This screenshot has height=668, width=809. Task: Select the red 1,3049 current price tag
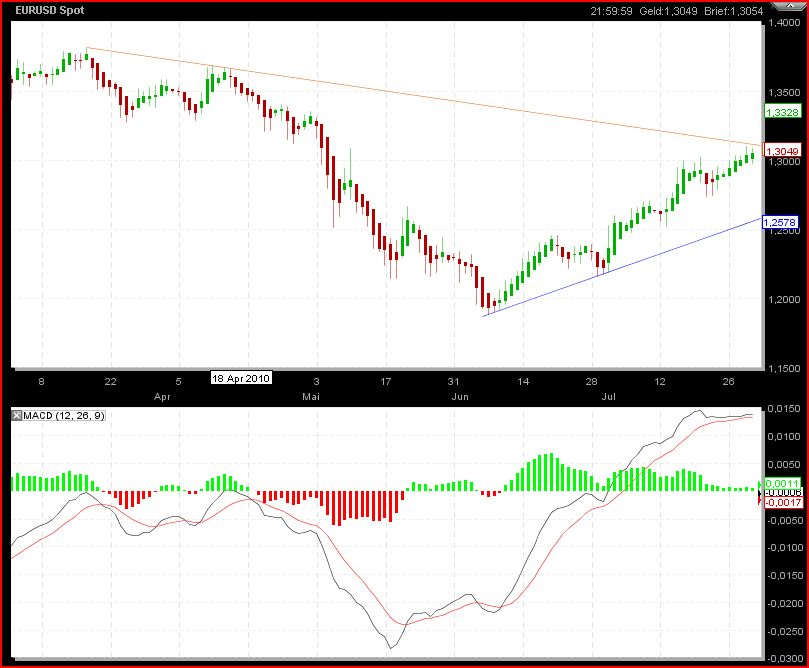(x=779, y=150)
